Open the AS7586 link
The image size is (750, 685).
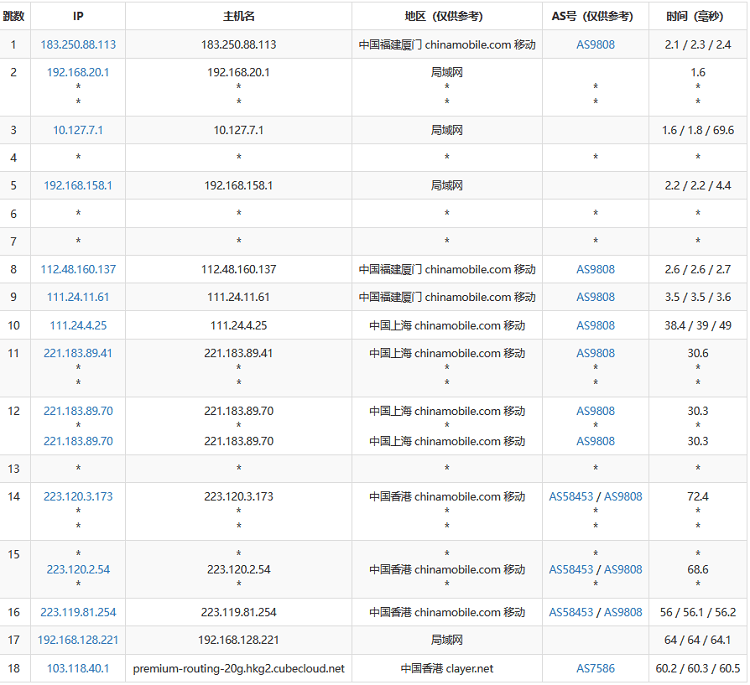coord(596,669)
